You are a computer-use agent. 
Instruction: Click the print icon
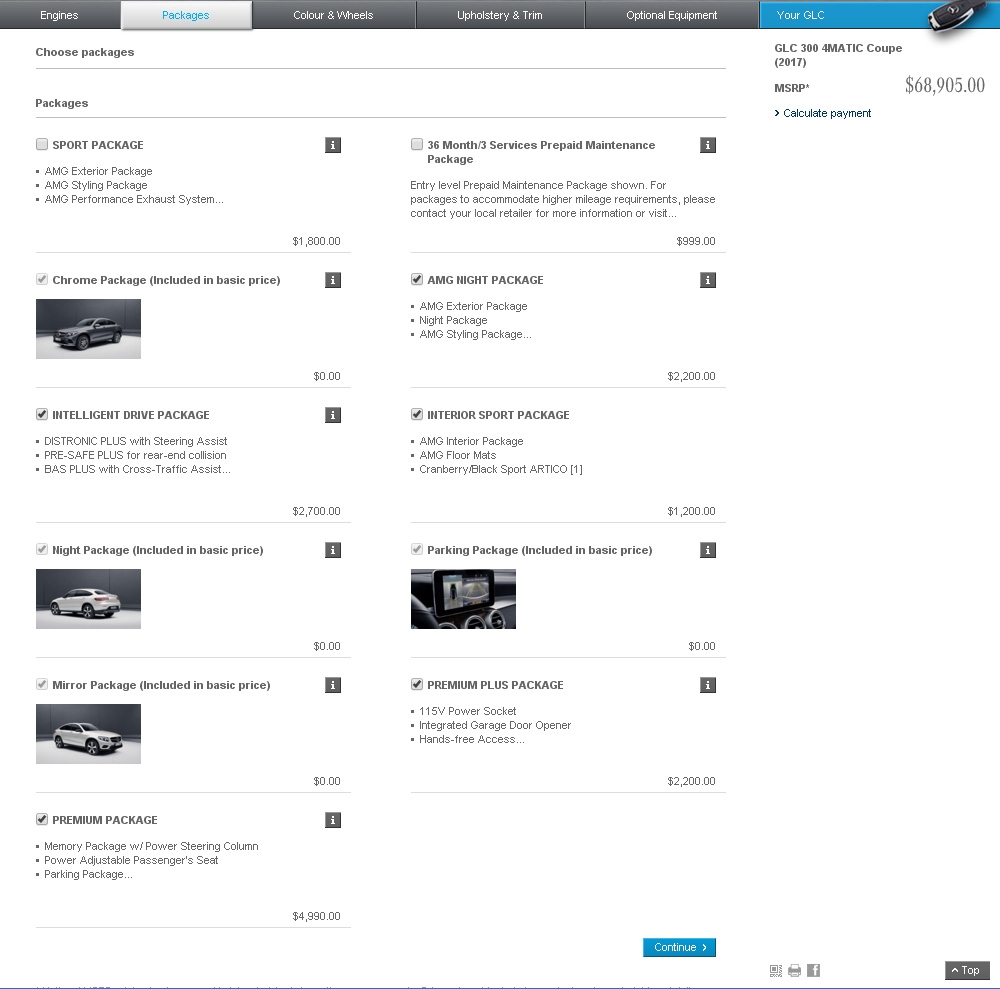click(x=794, y=971)
